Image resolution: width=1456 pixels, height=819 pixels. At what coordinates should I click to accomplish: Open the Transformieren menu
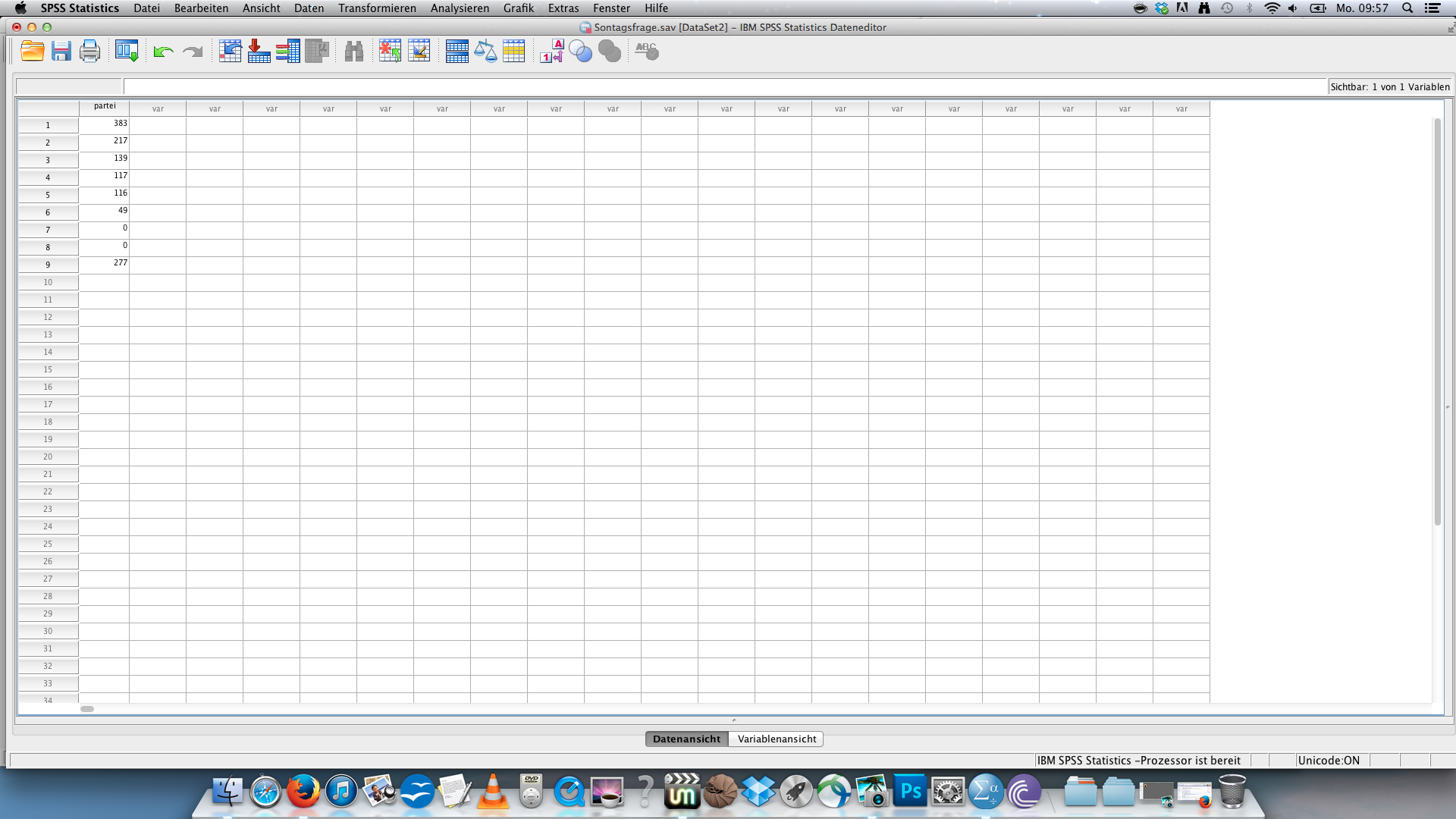[377, 8]
